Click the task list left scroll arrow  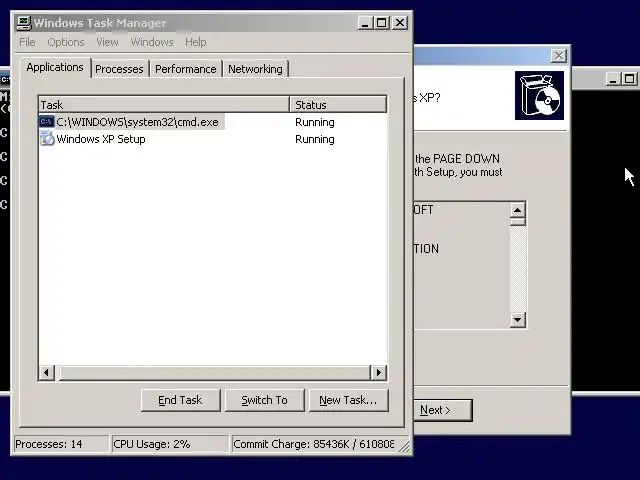point(47,372)
